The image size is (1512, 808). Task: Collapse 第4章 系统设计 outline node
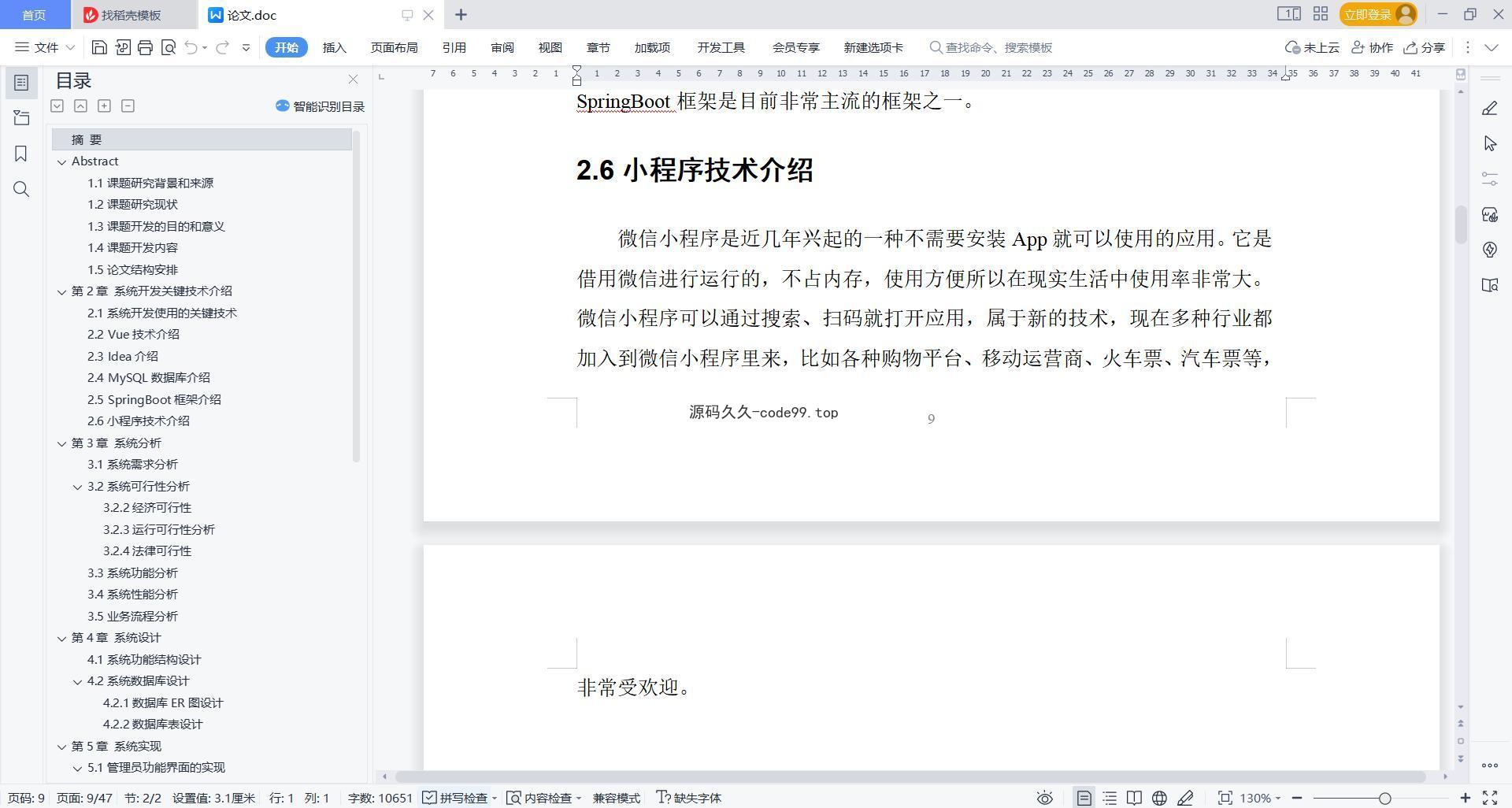(x=61, y=638)
